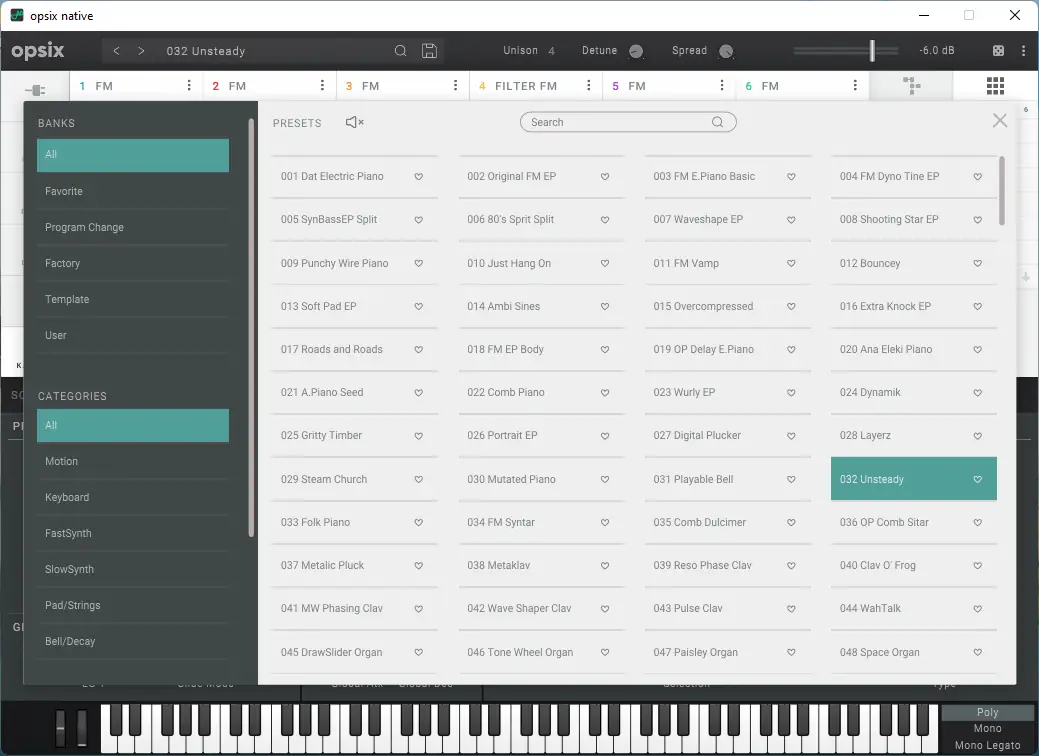The image size is (1039, 756).
Task: Load preset 029 Steam Church
Action: [x=355, y=479]
